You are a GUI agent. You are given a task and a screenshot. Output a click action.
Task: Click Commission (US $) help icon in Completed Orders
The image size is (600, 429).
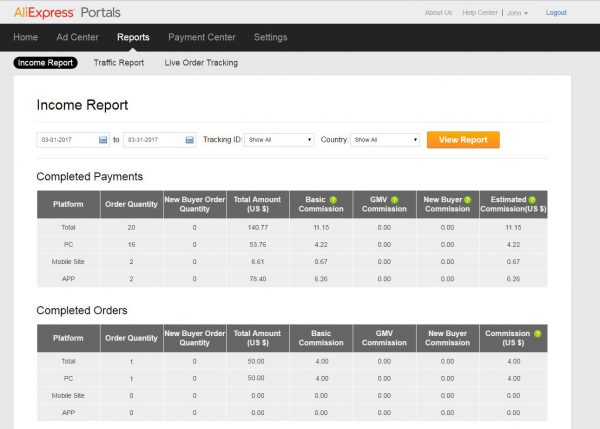(538, 334)
